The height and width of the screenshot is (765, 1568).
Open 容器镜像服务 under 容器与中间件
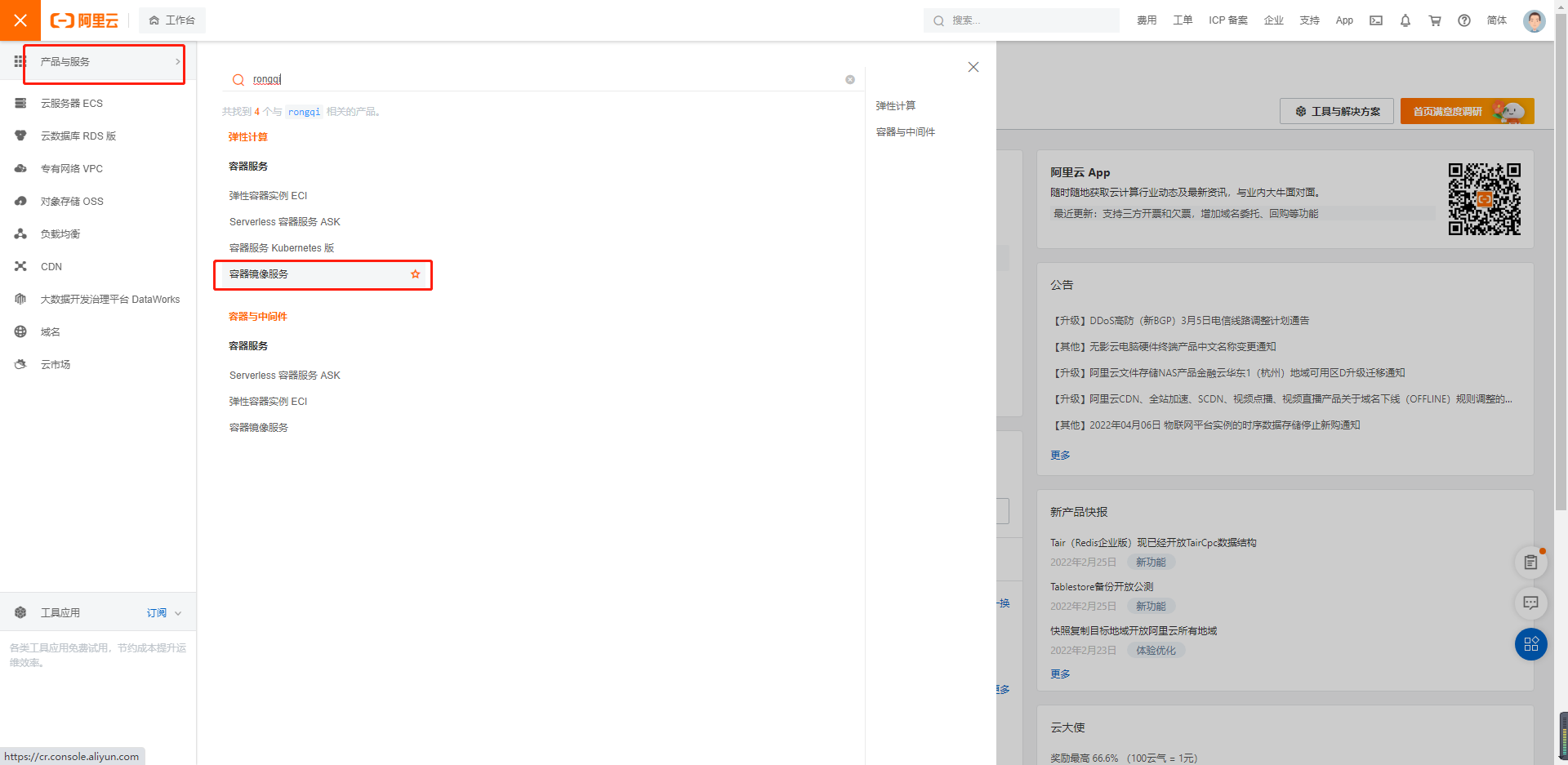click(x=259, y=427)
